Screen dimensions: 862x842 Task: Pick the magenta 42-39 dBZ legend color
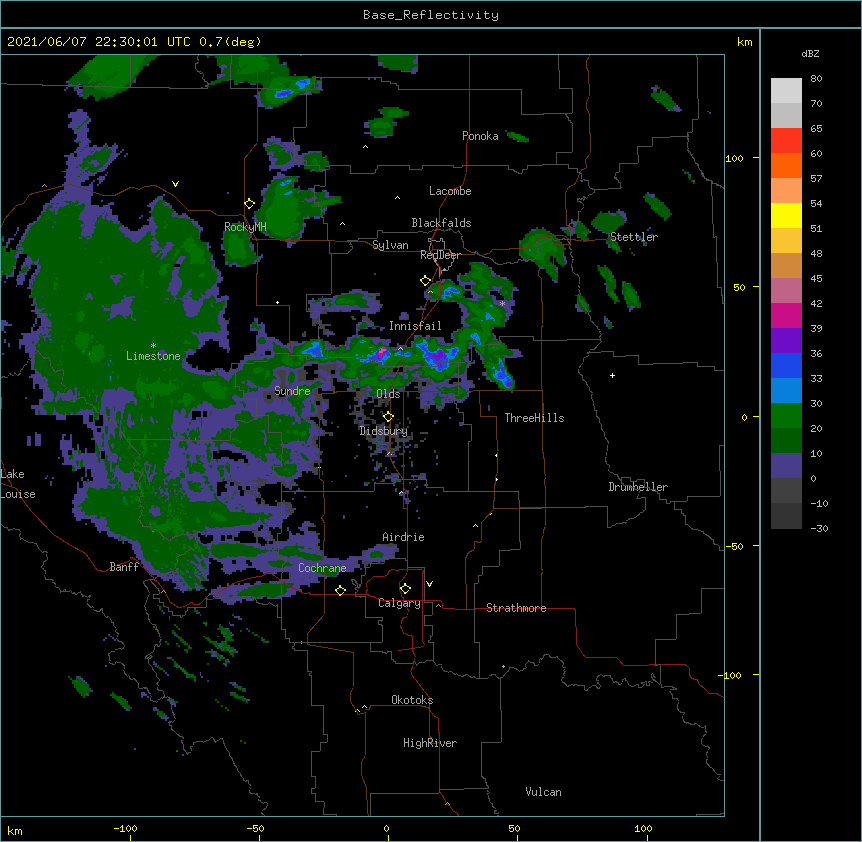[786, 315]
